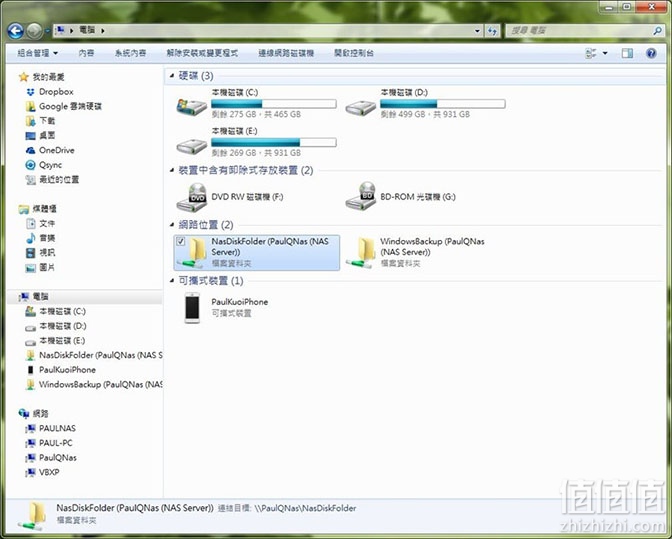Open the Help question mark icon
672x539 pixels.
point(651,53)
